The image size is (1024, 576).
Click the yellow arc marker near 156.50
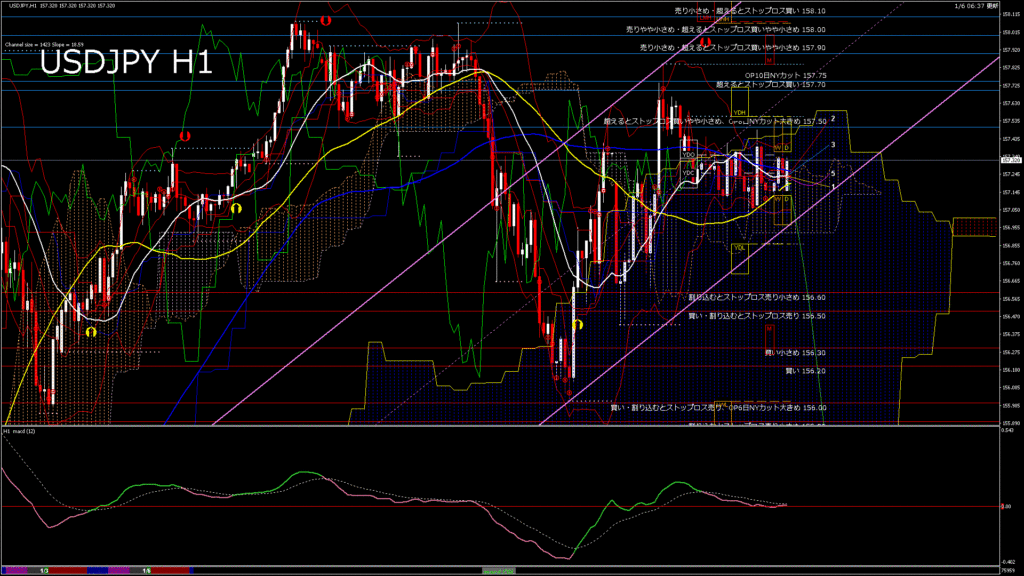(577, 324)
